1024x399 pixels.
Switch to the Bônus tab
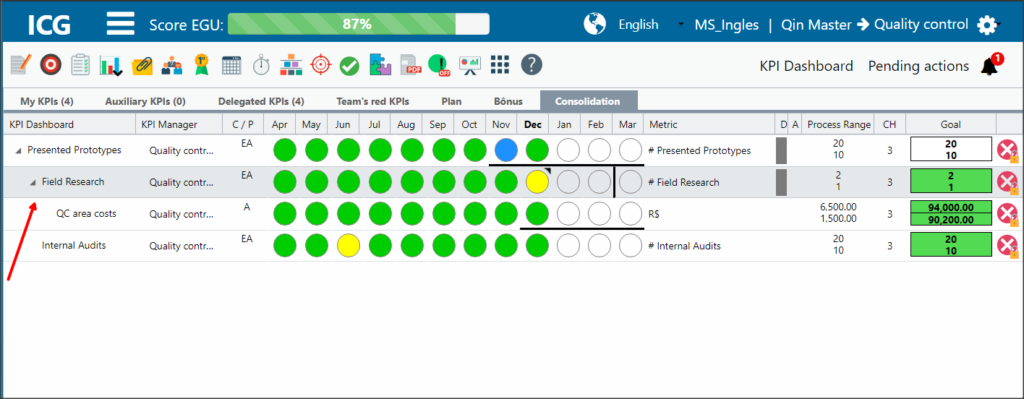tap(509, 101)
